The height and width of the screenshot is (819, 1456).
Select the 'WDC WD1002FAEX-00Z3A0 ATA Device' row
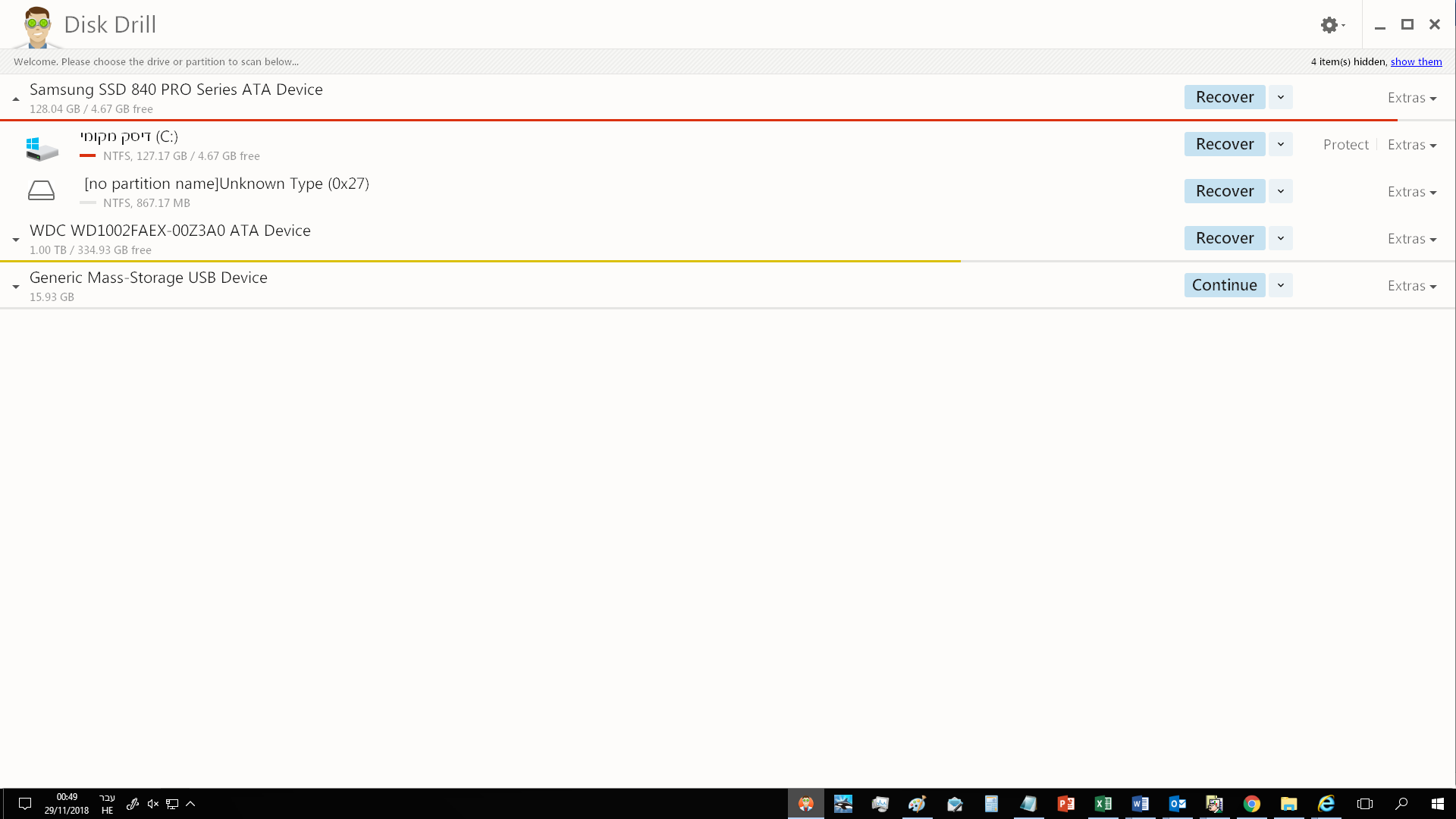click(728, 238)
